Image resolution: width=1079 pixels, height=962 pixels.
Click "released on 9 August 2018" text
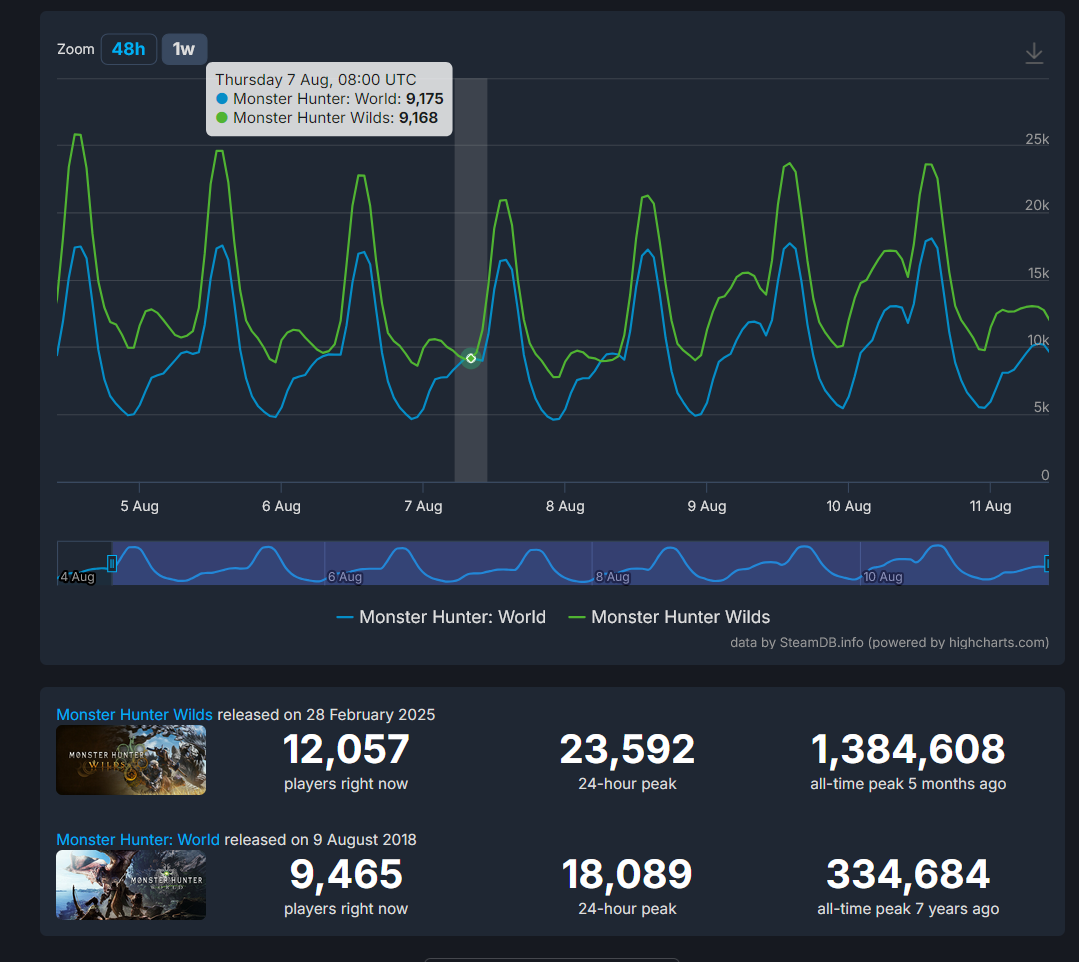pos(321,840)
